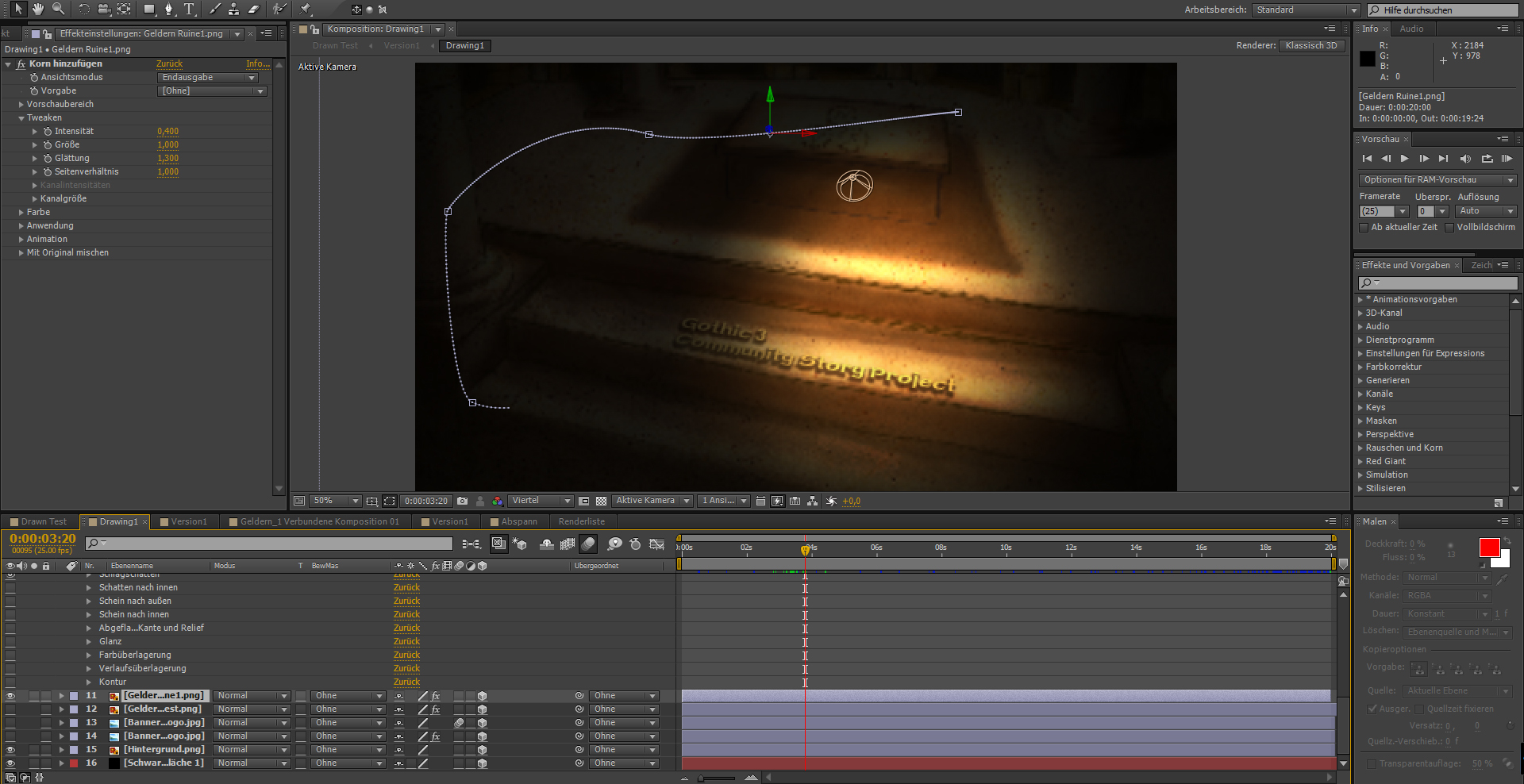The width and height of the screenshot is (1524, 784).
Task: Switch to the Abspann timeline tab
Action: point(519,521)
